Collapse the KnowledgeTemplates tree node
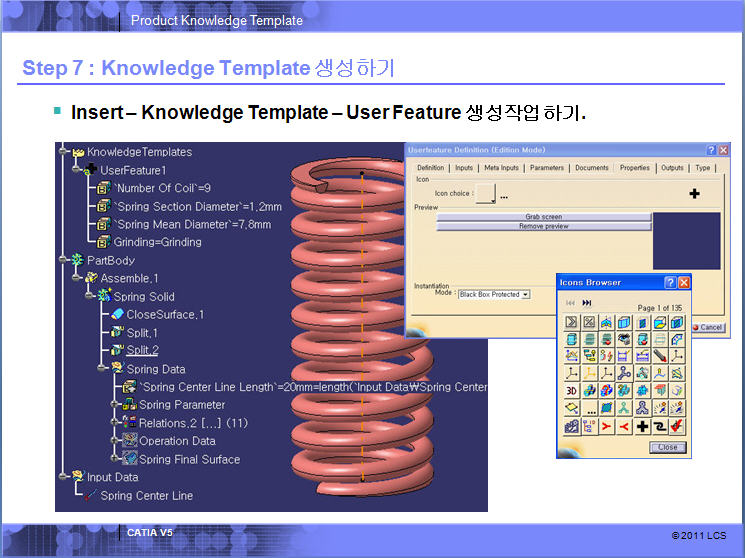Screen dimensions: 745x558 [63, 152]
